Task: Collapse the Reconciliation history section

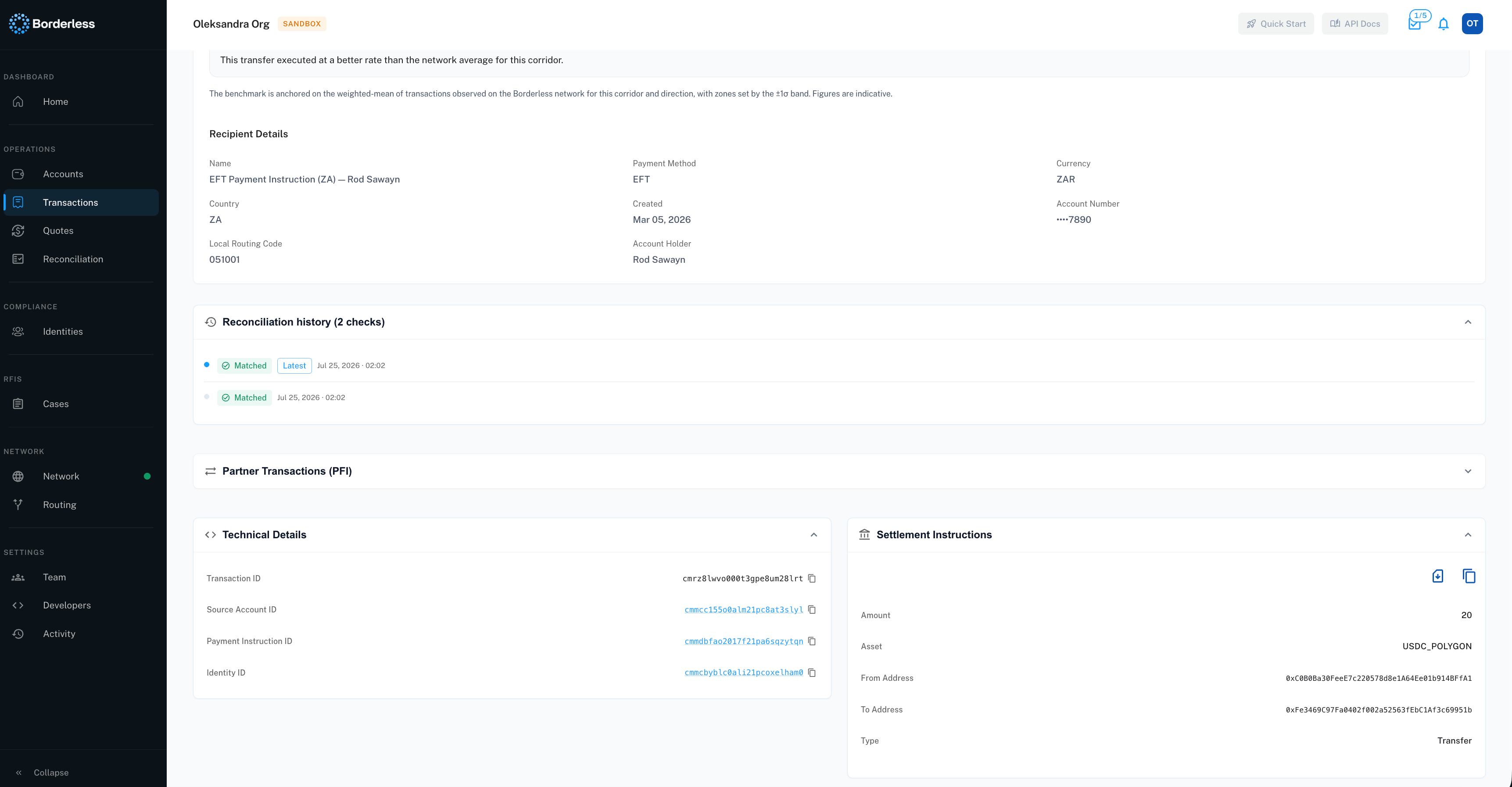Action: coord(1468,322)
